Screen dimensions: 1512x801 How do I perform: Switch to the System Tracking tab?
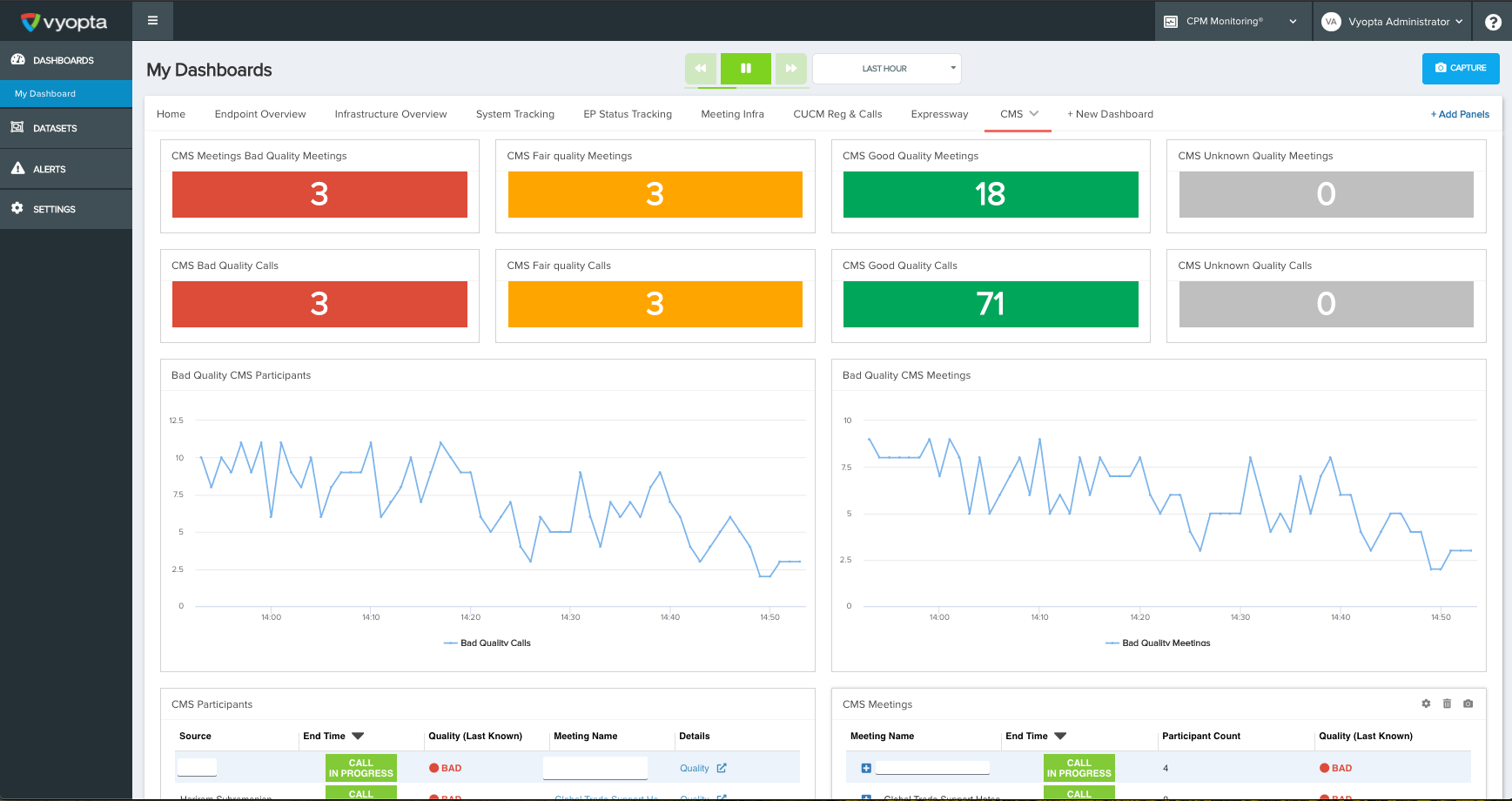pyautogui.click(x=515, y=114)
